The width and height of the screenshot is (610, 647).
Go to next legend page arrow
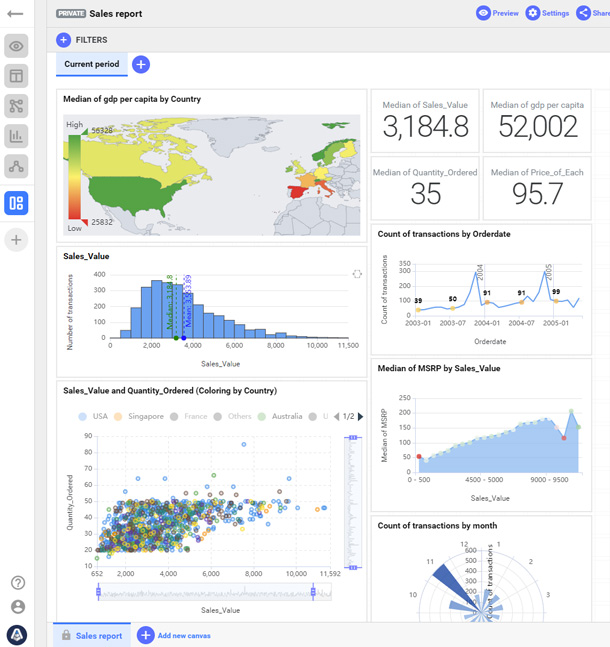point(360,417)
